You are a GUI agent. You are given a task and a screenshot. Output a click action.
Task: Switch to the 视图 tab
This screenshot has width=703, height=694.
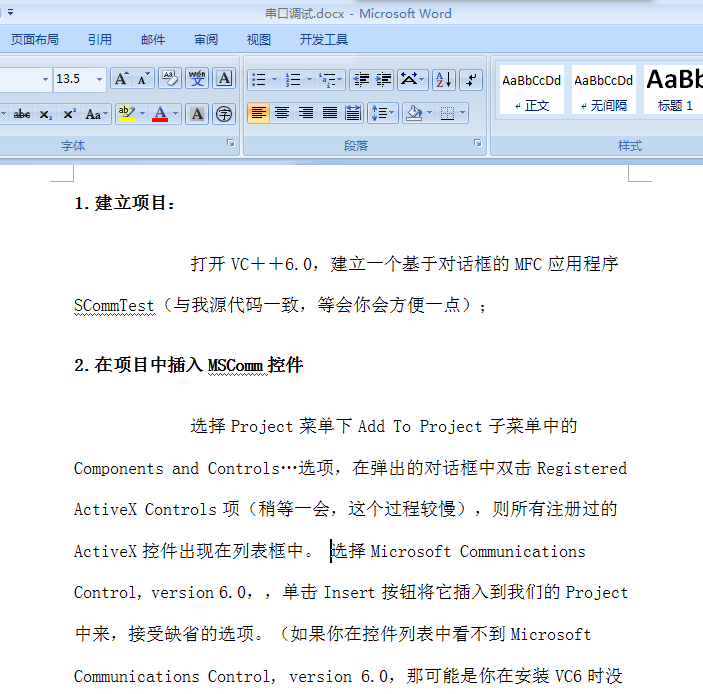pyautogui.click(x=259, y=40)
